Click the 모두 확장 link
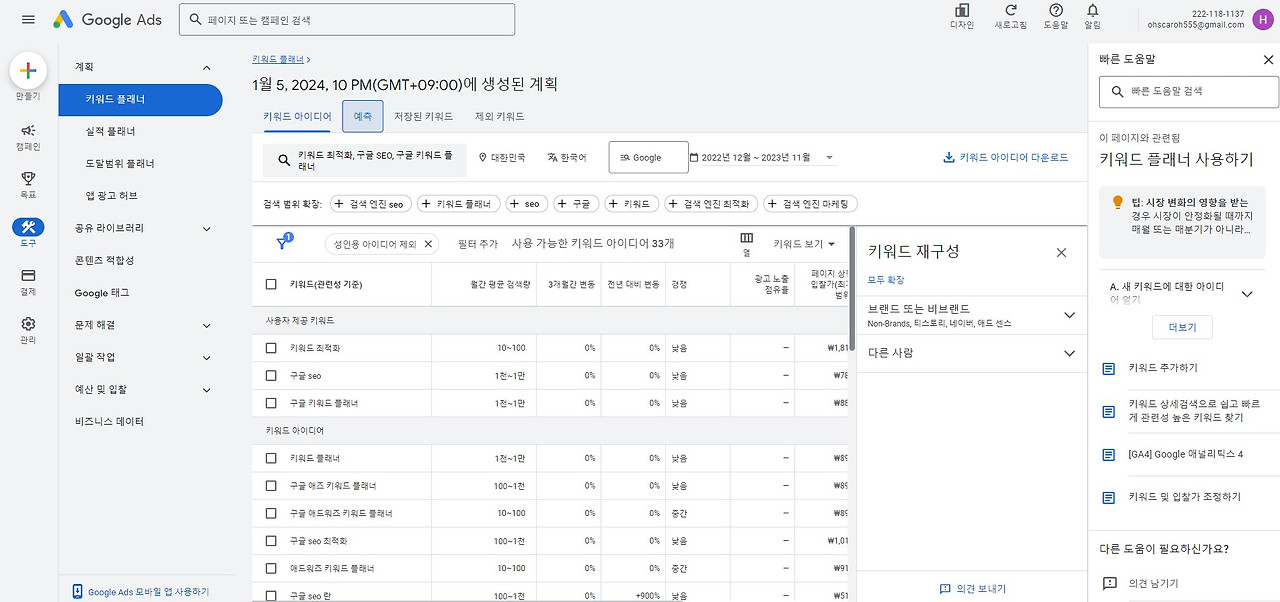The image size is (1280, 602). click(x=886, y=280)
